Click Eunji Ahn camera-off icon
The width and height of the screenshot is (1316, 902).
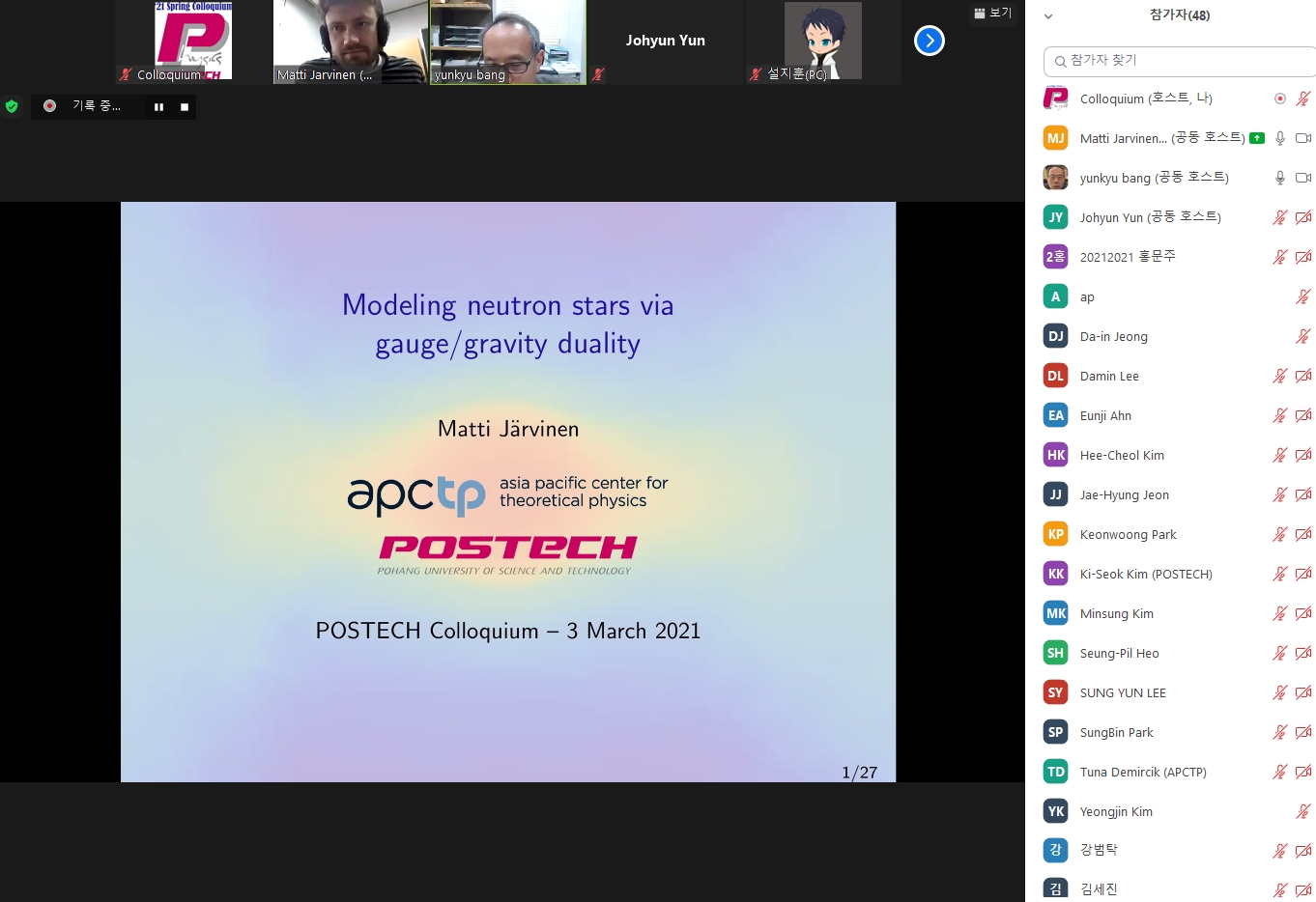pyautogui.click(x=1303, y=415)
